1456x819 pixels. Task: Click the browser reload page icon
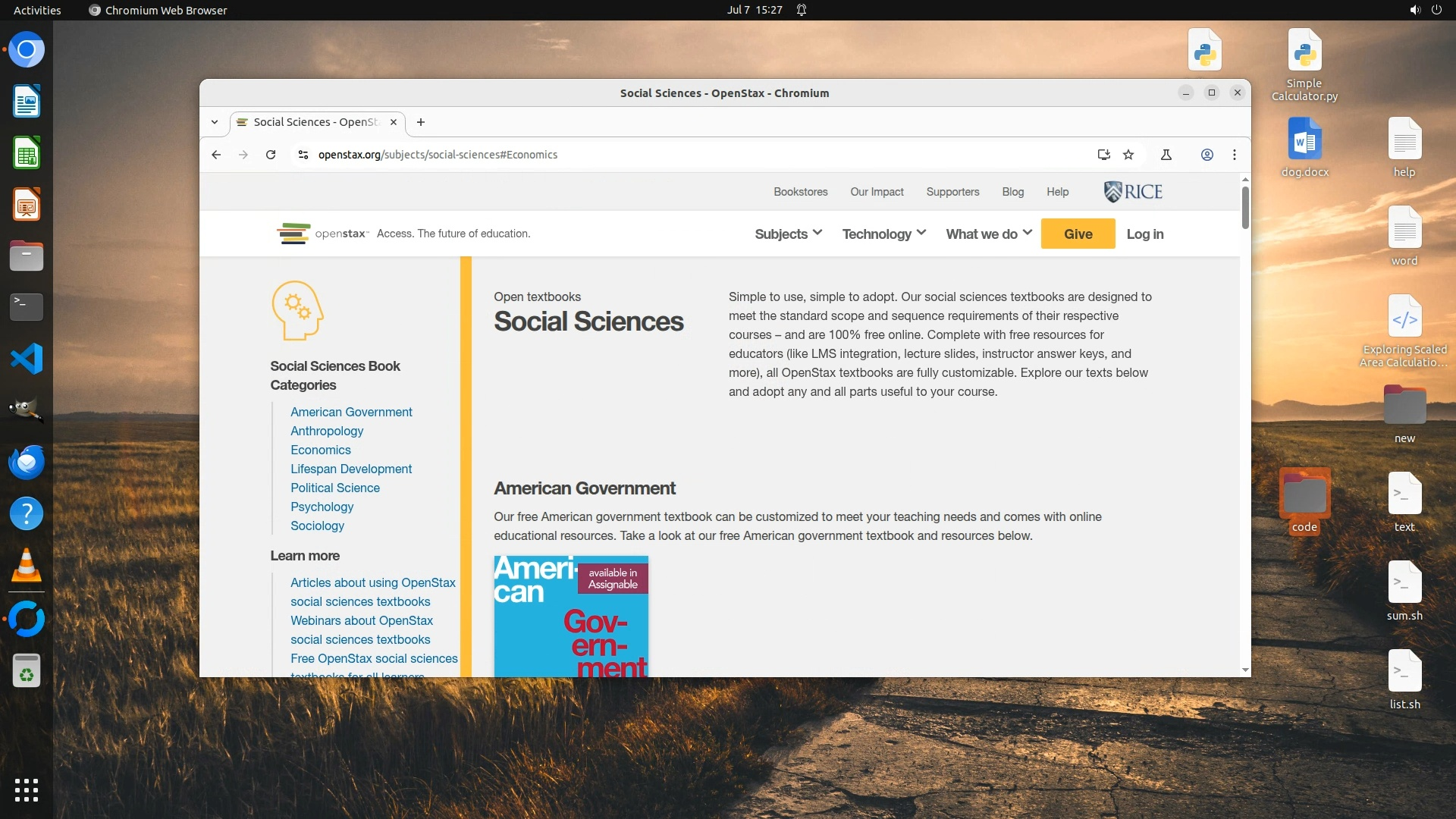(271, 155)
